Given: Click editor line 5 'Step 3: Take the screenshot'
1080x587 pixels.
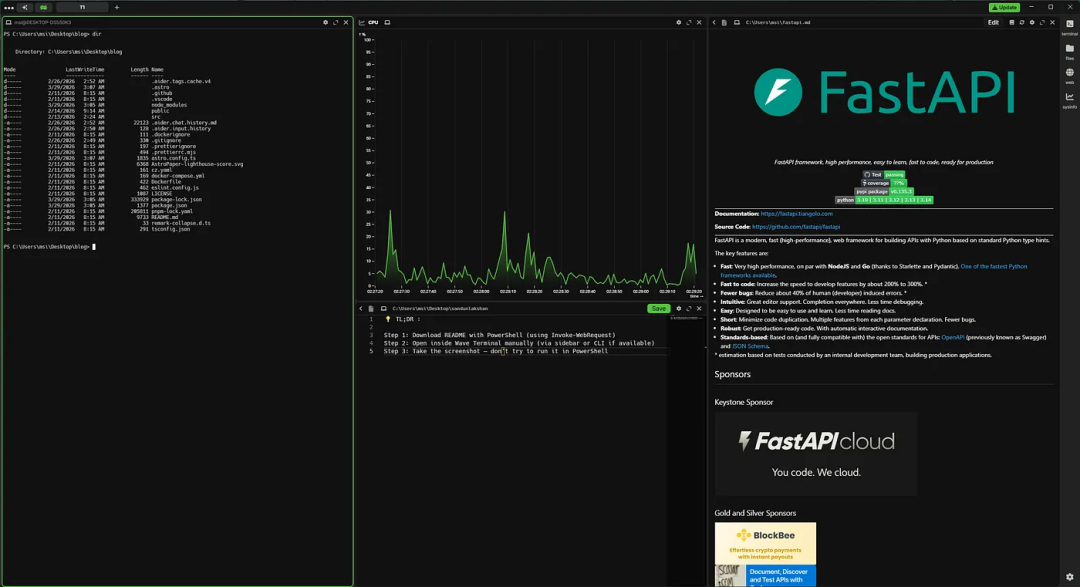Looking at the screenshot, I should (x=496, y=351).
